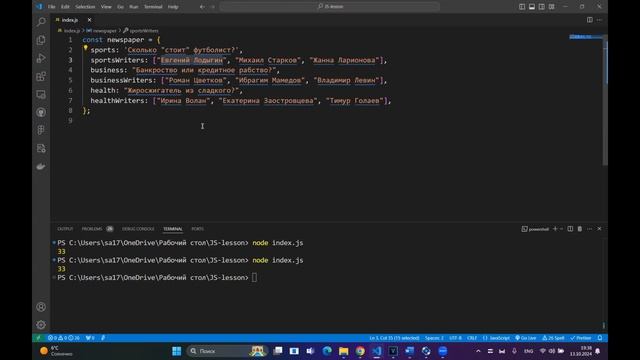Viewport: 640px width, 360px height.
Task: Open the Remote Explorer view
Action: click(x=41, y=94)
